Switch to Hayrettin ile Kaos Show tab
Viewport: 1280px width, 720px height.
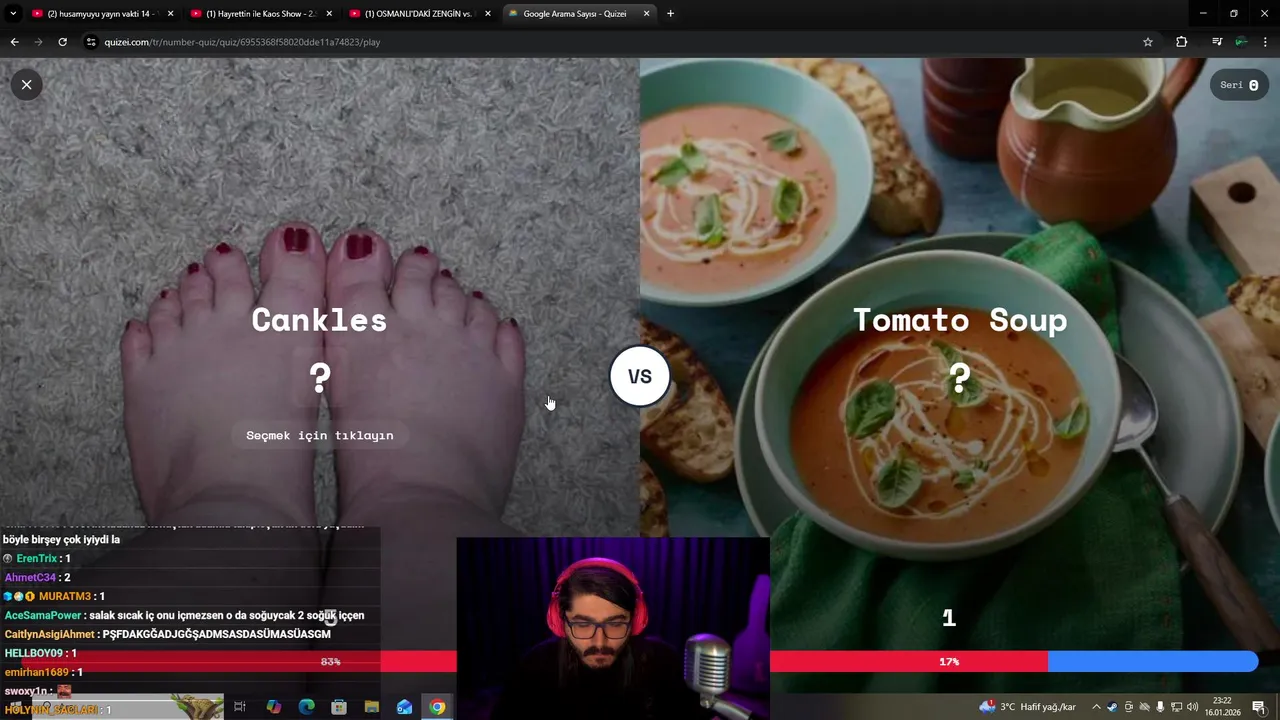261,14
